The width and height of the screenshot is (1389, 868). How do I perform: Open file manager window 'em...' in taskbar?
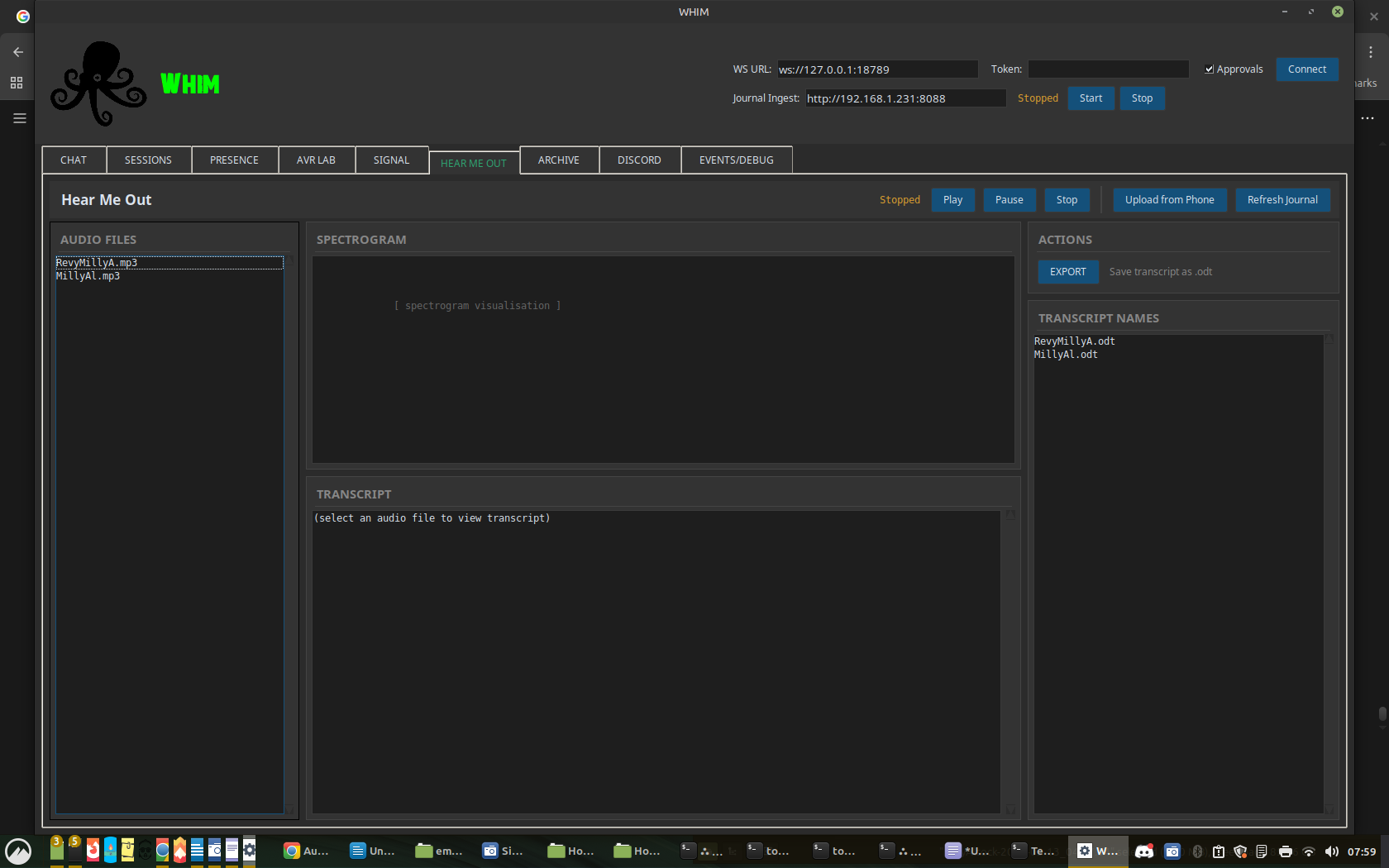coord(439,851)
